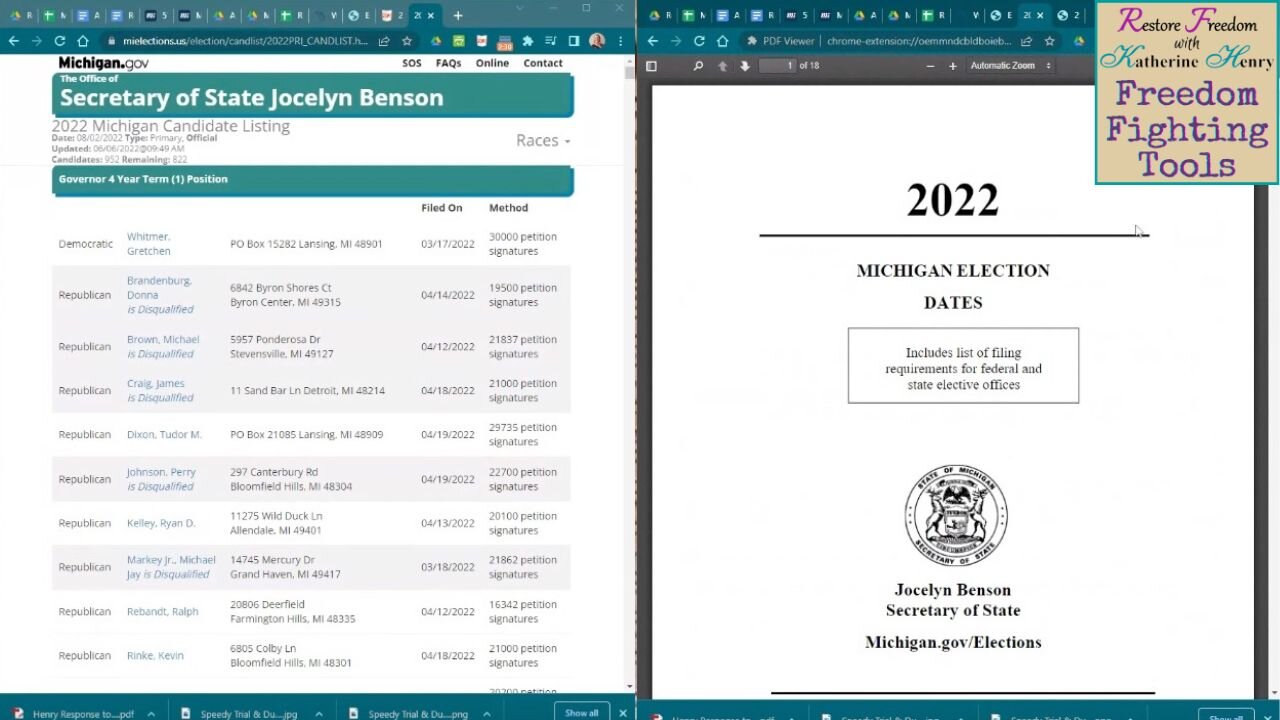
Task: Open Rinke, Kevin candidate link
Action: (x=155, y=655)
